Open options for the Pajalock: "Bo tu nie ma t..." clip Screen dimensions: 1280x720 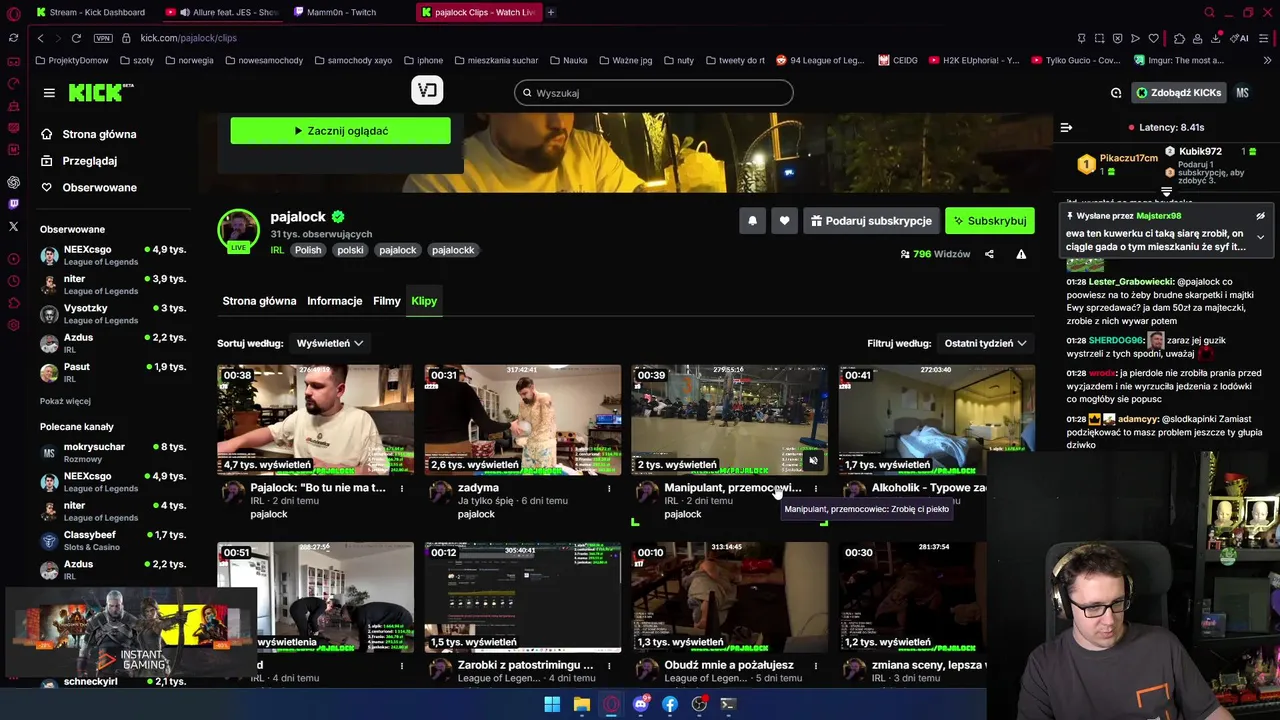[402, 488]
